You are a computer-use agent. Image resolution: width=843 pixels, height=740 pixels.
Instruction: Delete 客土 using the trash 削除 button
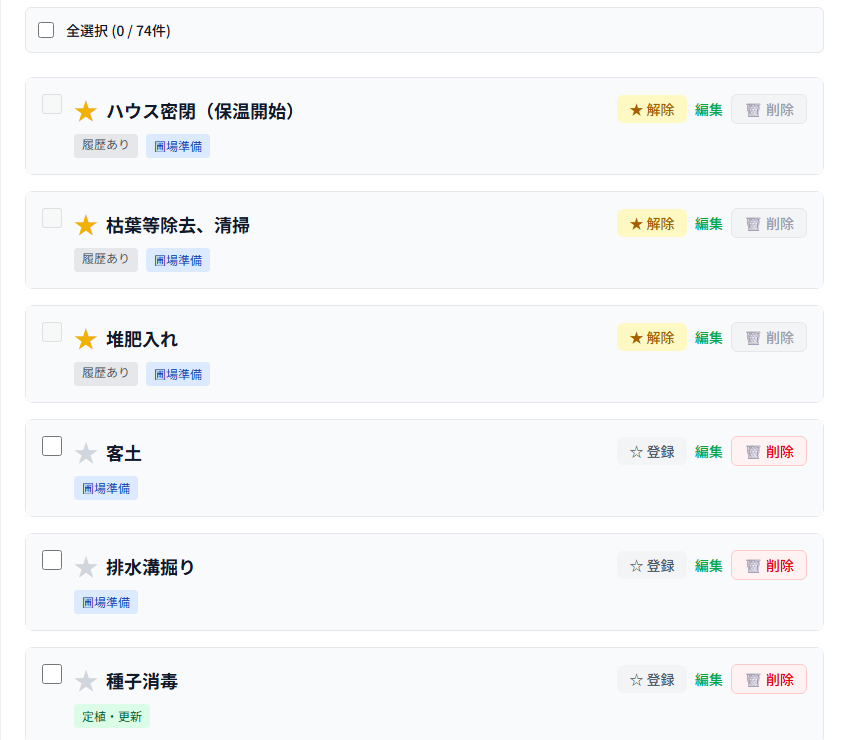(x=768, y=452)
